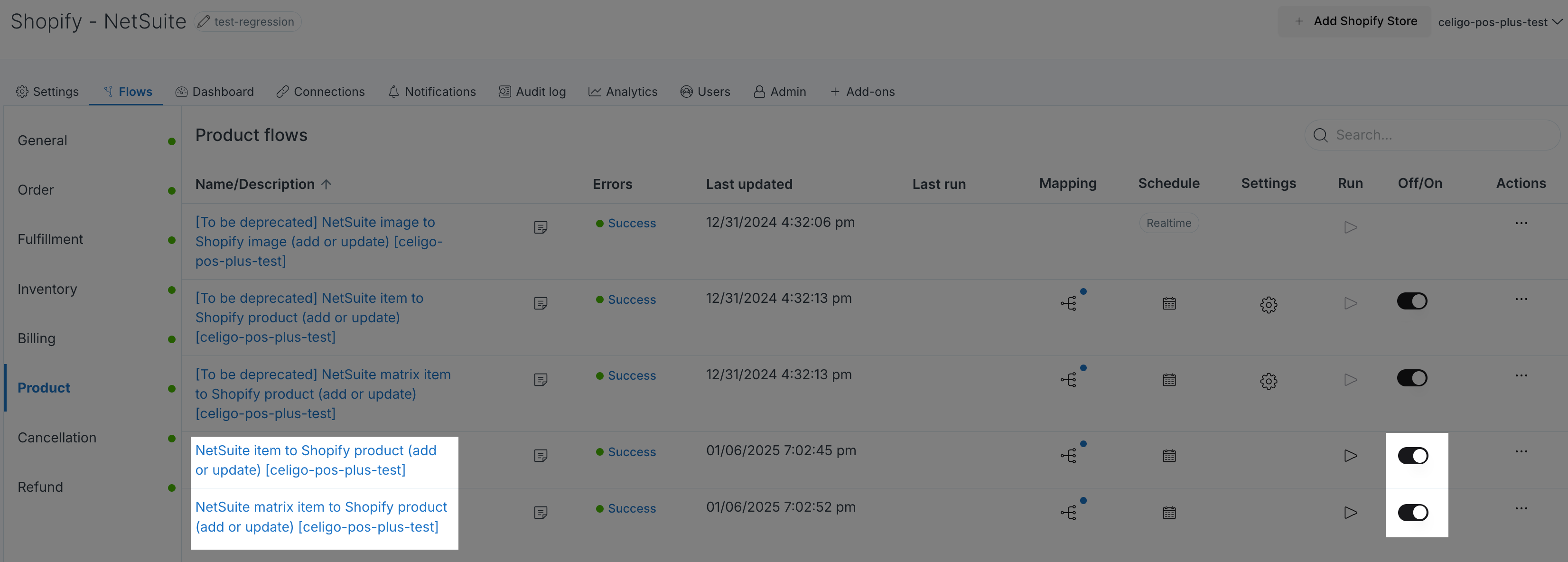Open actions menu for NetSuite image flow
1568x562 pixels.
pyautogui.click(x=1521, y=223)
